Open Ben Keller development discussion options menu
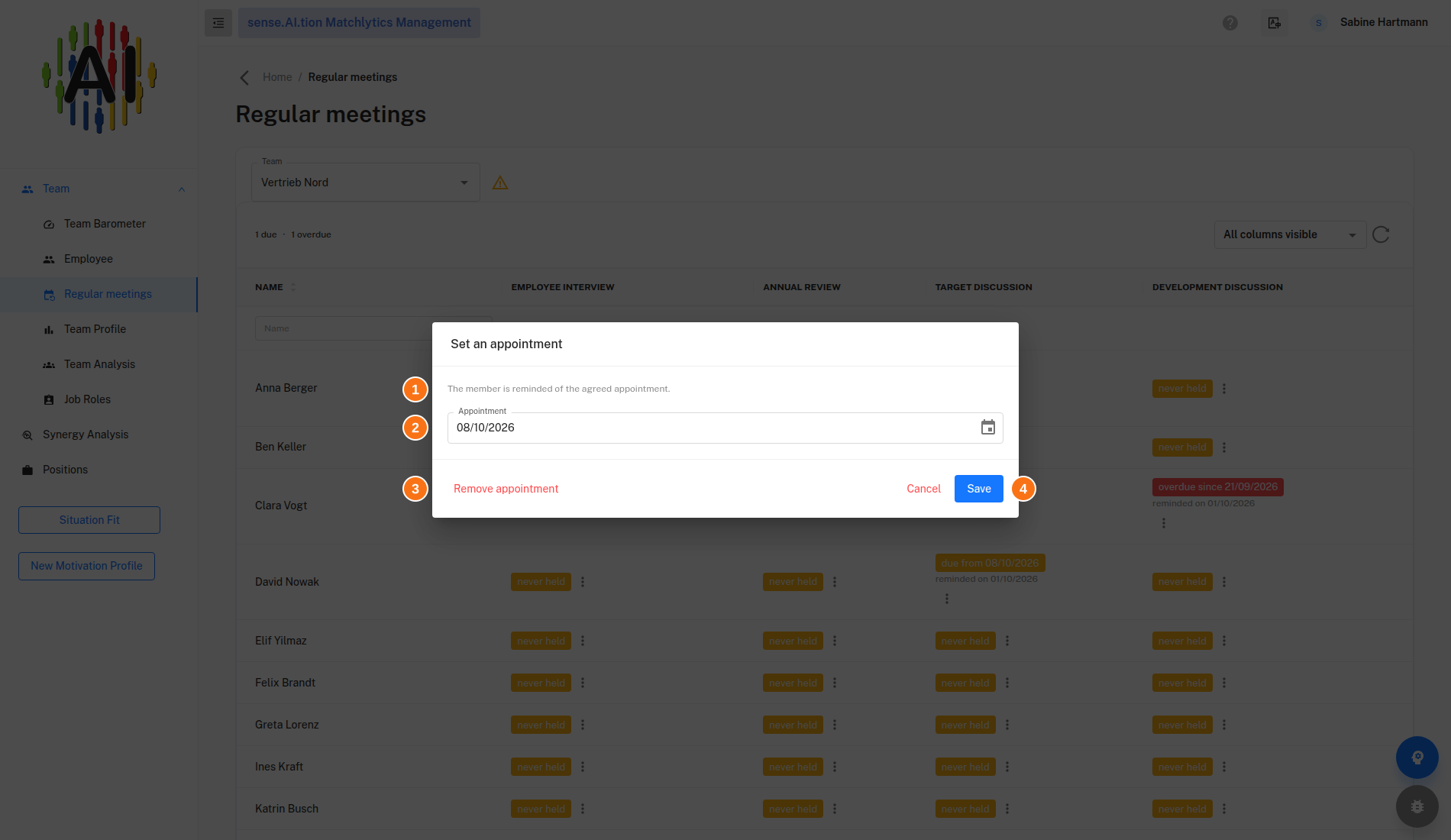 (x=1224, y=447)
